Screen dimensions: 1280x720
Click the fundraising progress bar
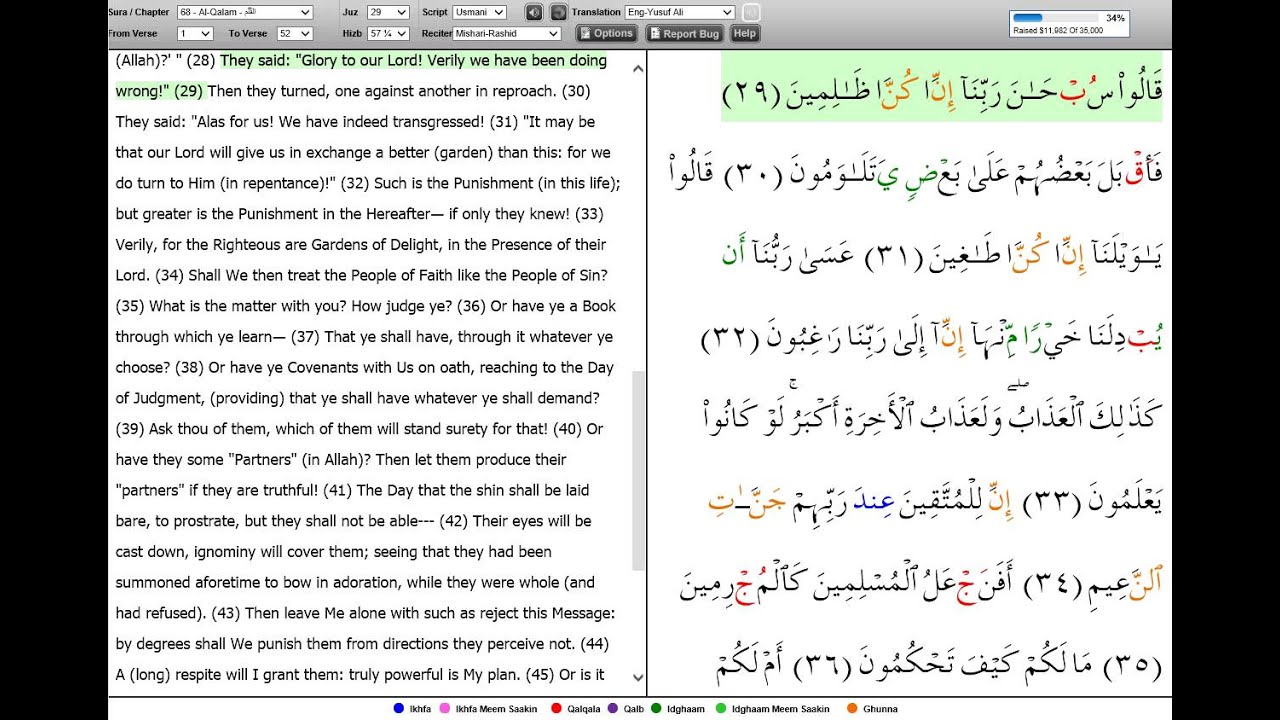(x=1055, y=18)
